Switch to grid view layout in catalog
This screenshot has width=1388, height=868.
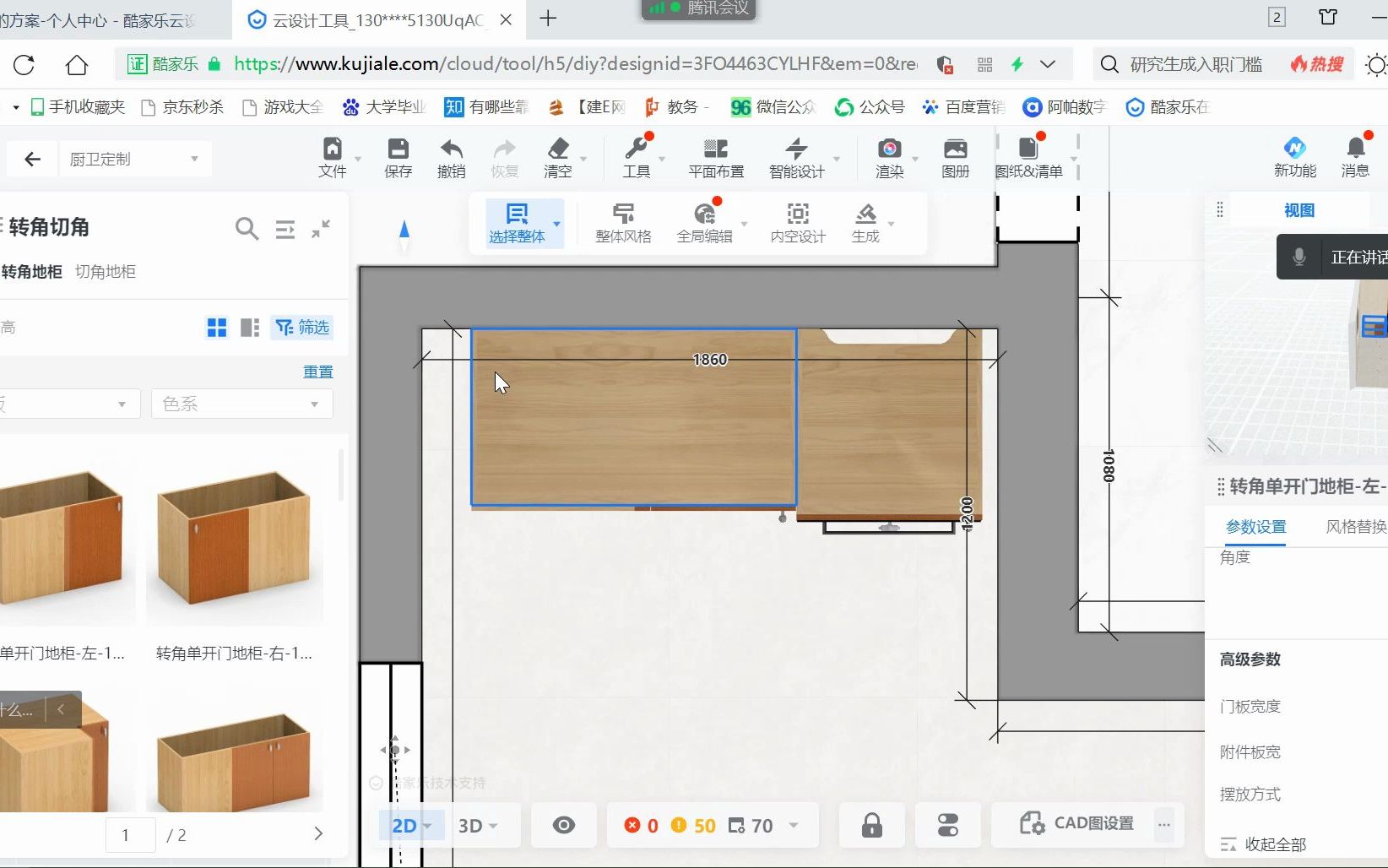pyautogui.click(x=217, y=328)
